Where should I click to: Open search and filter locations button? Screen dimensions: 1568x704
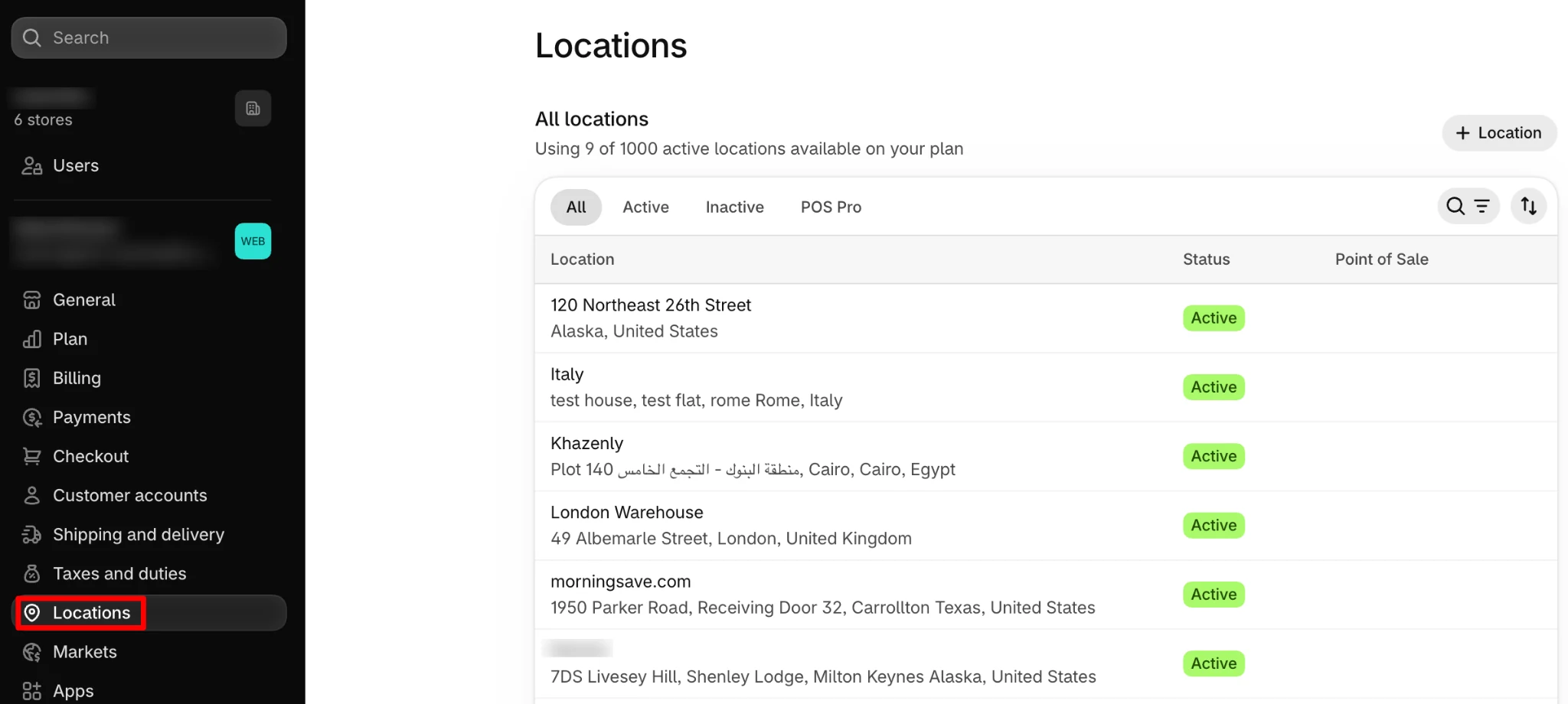tap(1468, 206)
